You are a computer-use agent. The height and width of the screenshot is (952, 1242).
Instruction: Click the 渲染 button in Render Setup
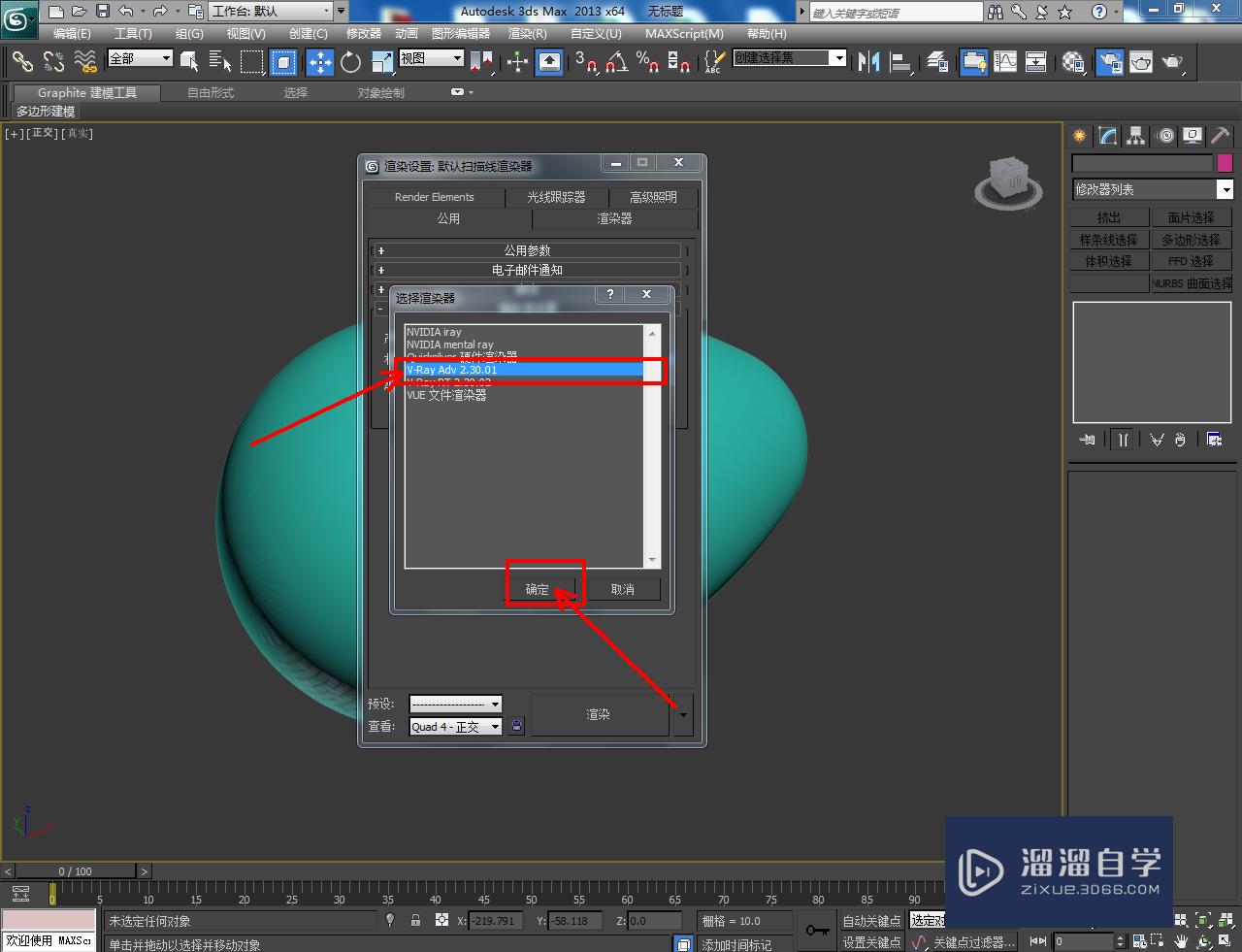599,714
